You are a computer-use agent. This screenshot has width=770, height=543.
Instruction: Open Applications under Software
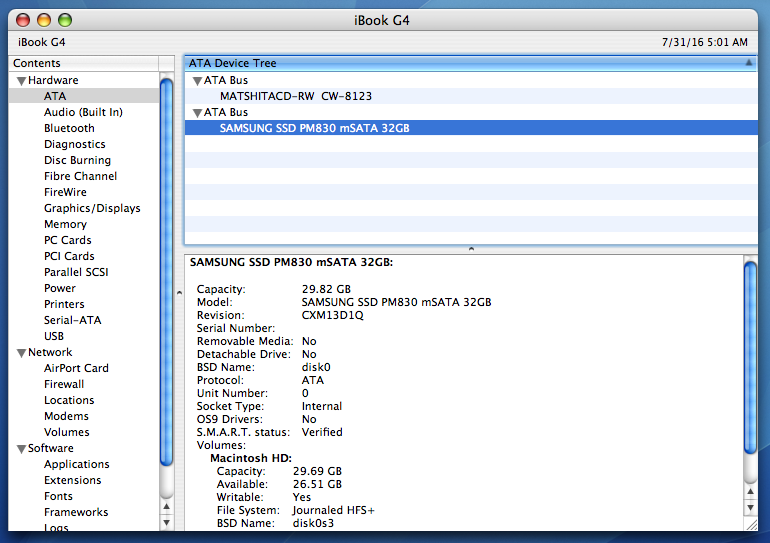(x=77, y=464)
